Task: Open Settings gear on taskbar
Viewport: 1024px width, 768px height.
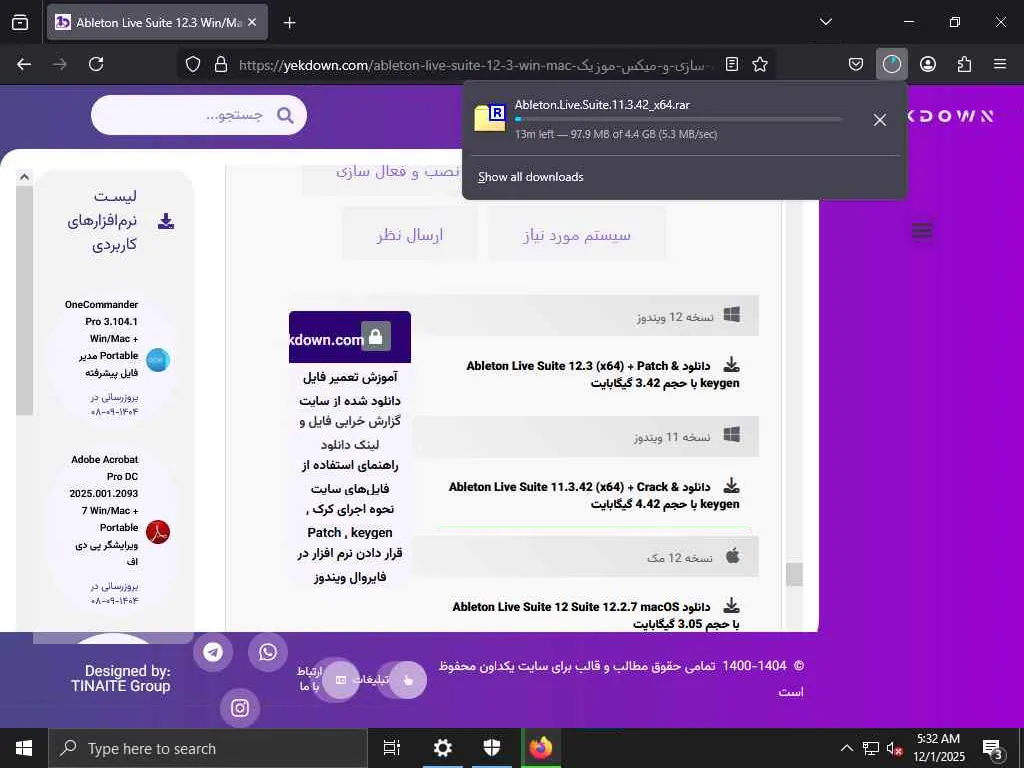Action: click(443, 748)
